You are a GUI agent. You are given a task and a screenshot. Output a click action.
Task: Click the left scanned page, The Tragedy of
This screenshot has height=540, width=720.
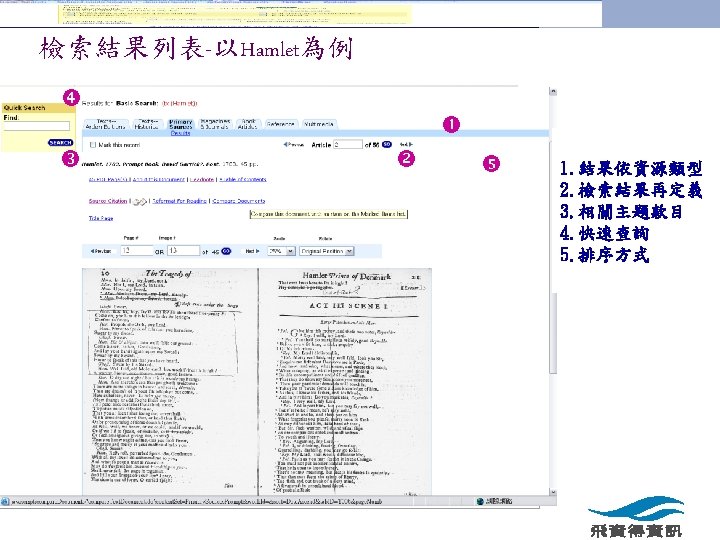(x=170, y=381)
